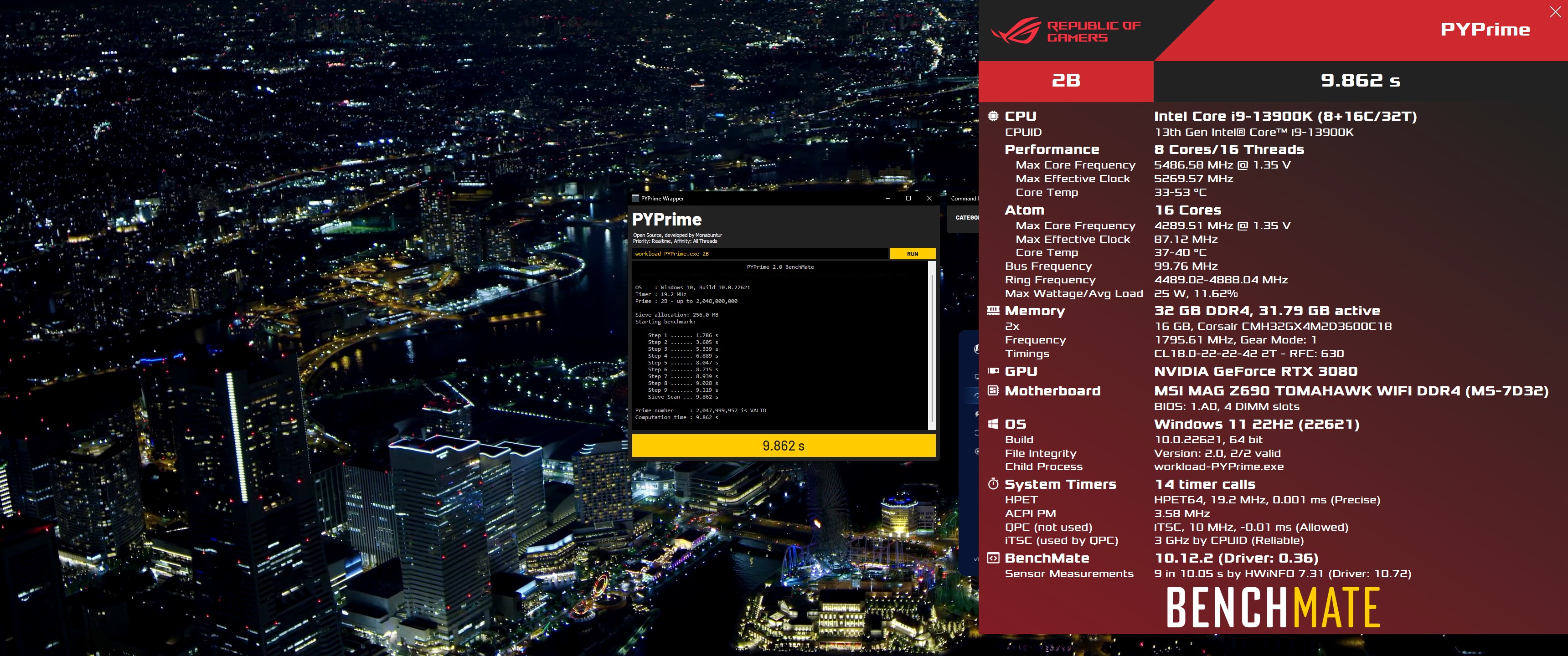The height and width of the screenshot is (656, 1568).
Task: Click 'Open Source, developed by Monabuntur' text
Action: pyautogui.click(x=677, y=235)
